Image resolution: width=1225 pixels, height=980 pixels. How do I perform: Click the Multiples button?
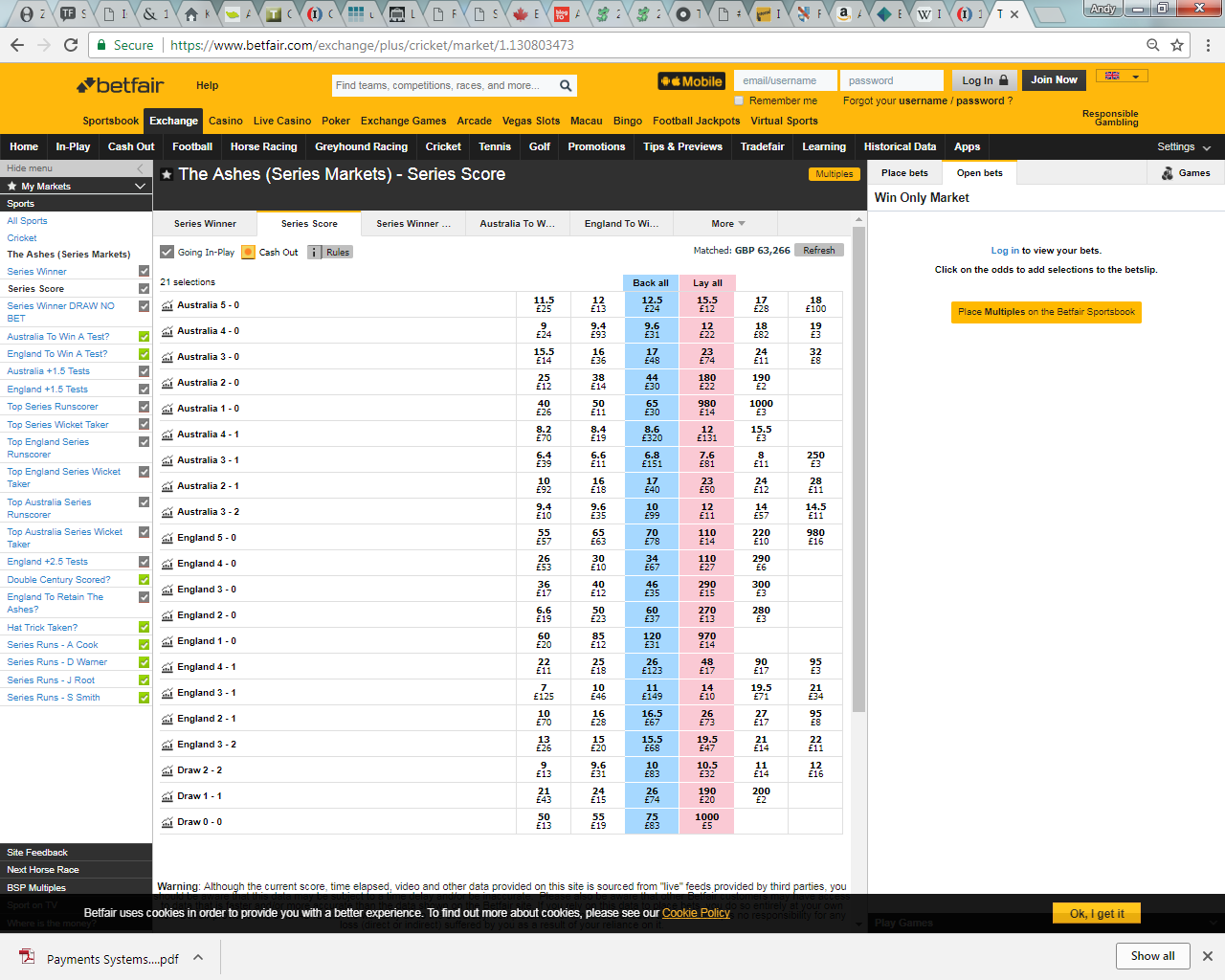click(x=835, y=174)
